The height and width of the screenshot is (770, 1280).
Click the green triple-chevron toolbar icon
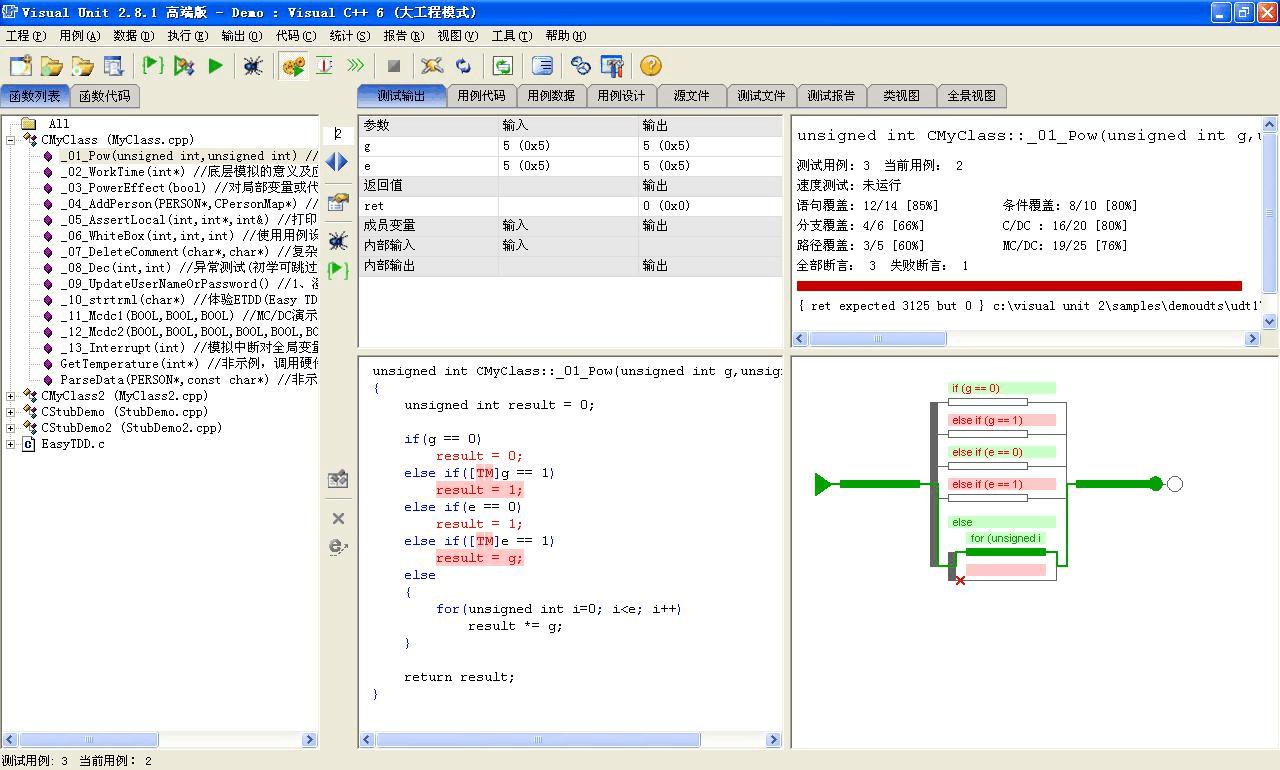(x=355, y=66)
